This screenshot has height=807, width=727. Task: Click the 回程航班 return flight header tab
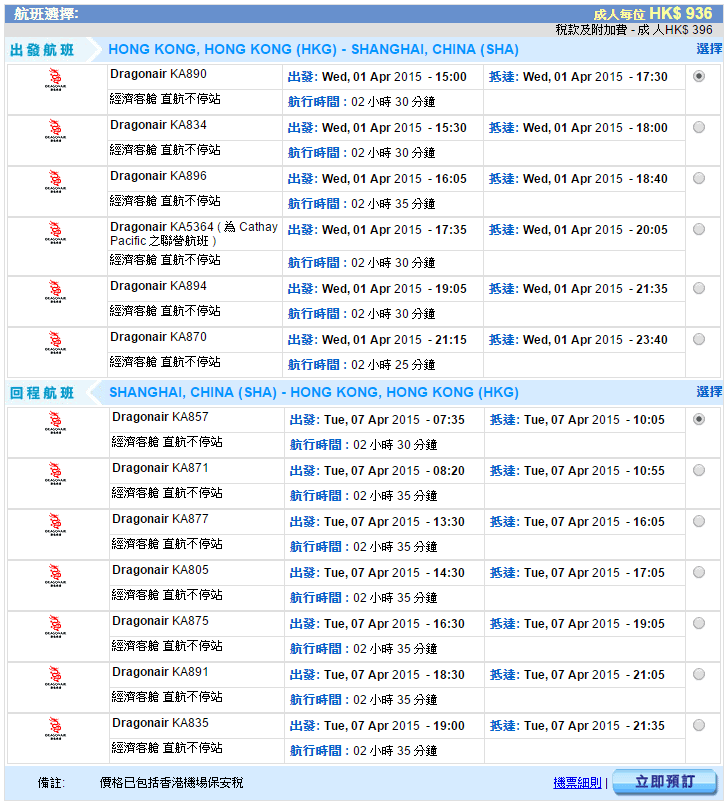(43, 393)
